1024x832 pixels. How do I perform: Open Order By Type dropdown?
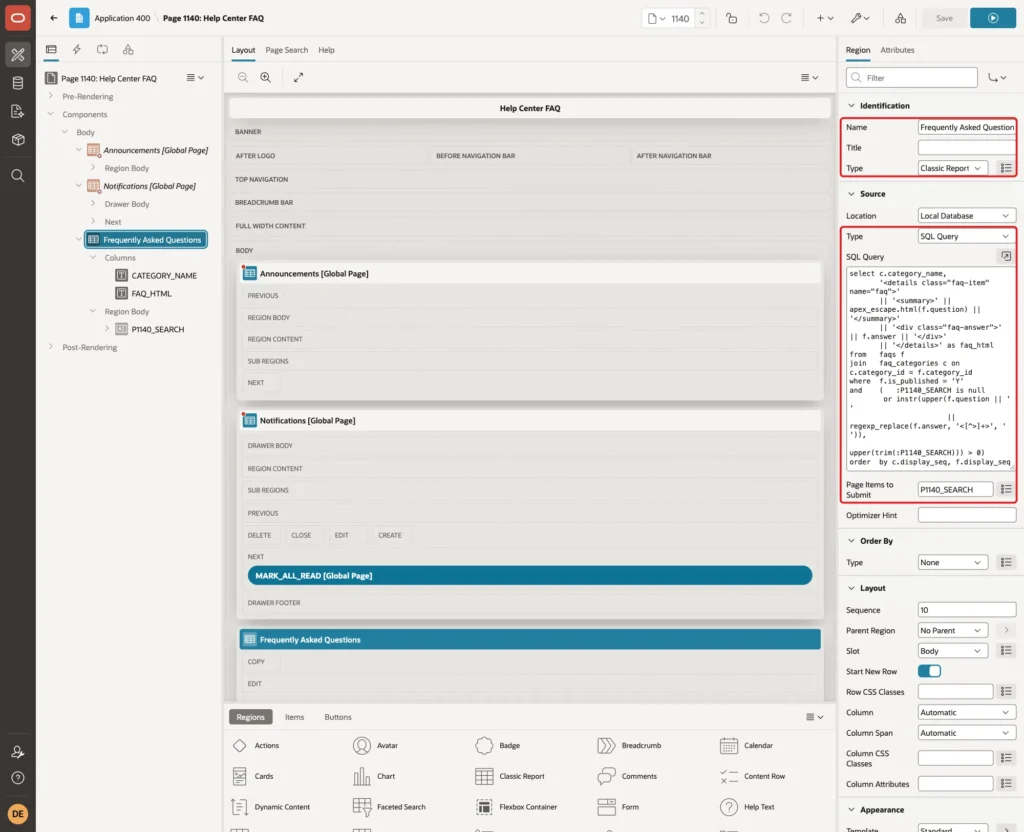coord(952,562)
